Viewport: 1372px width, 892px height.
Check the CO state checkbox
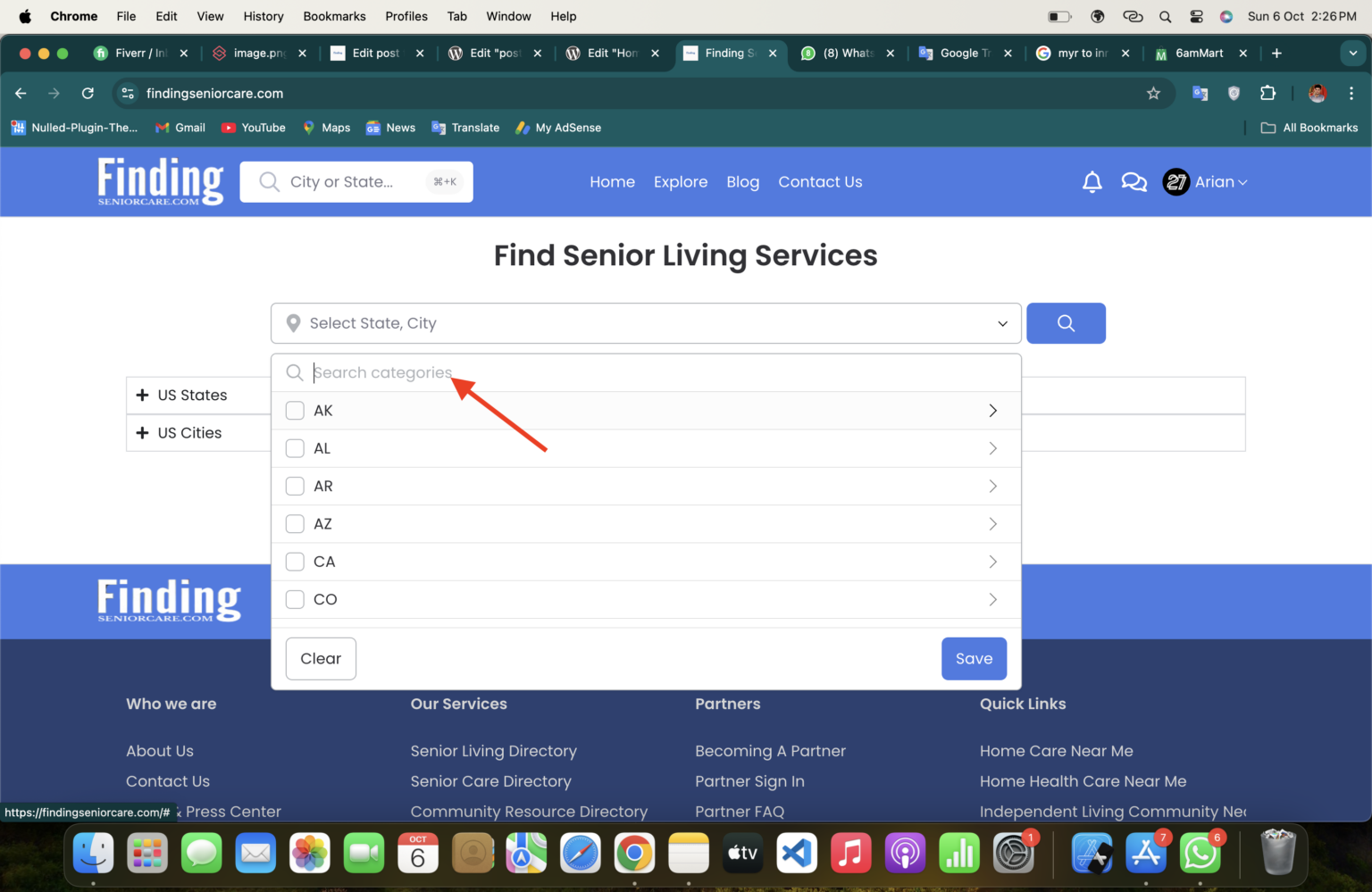click(x=295, y=599)
